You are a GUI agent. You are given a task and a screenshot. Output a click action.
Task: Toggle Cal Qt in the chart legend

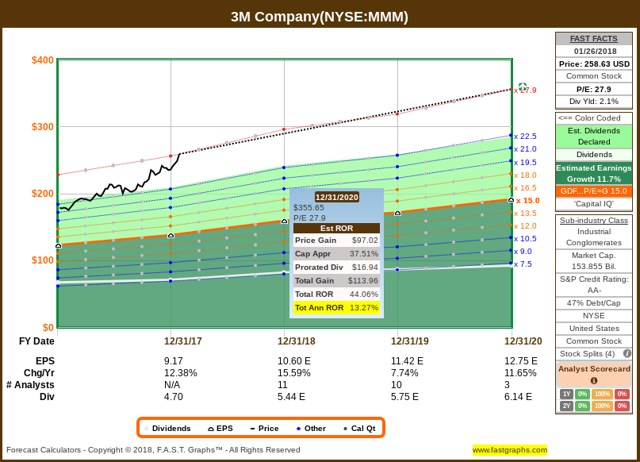[x=359, y=428]
